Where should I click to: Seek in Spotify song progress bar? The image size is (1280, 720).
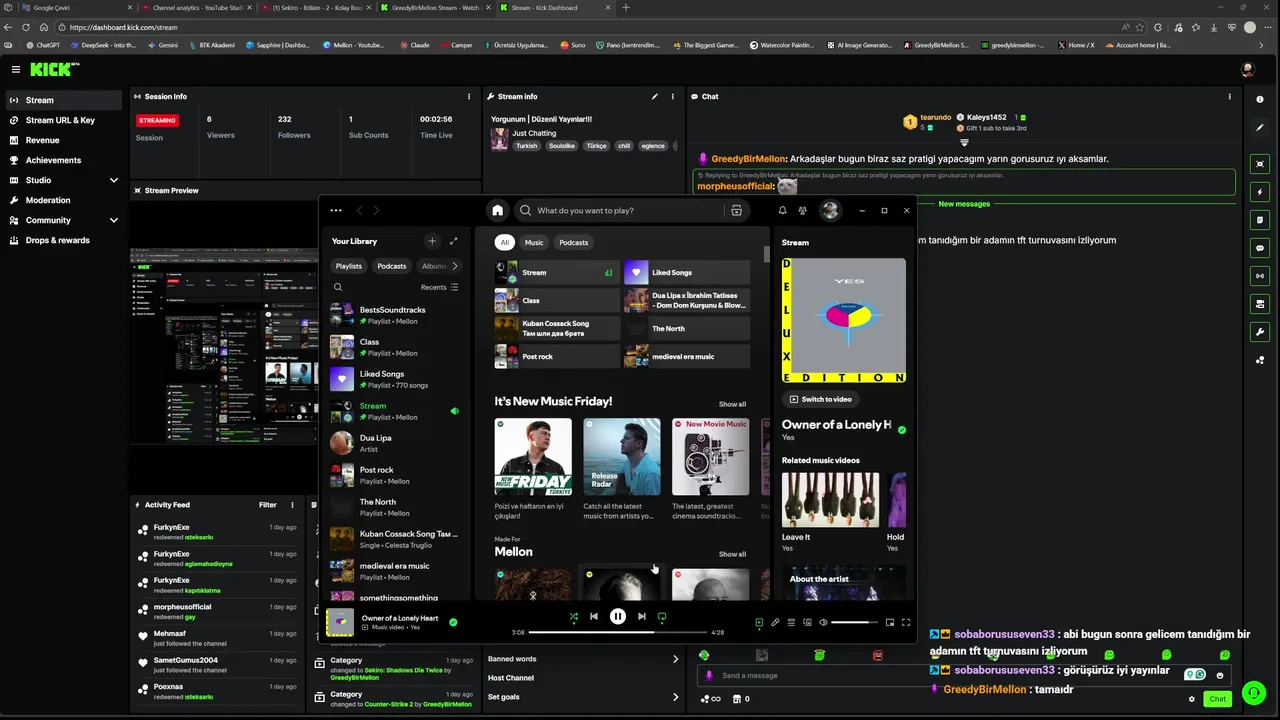tap(618, 632)
